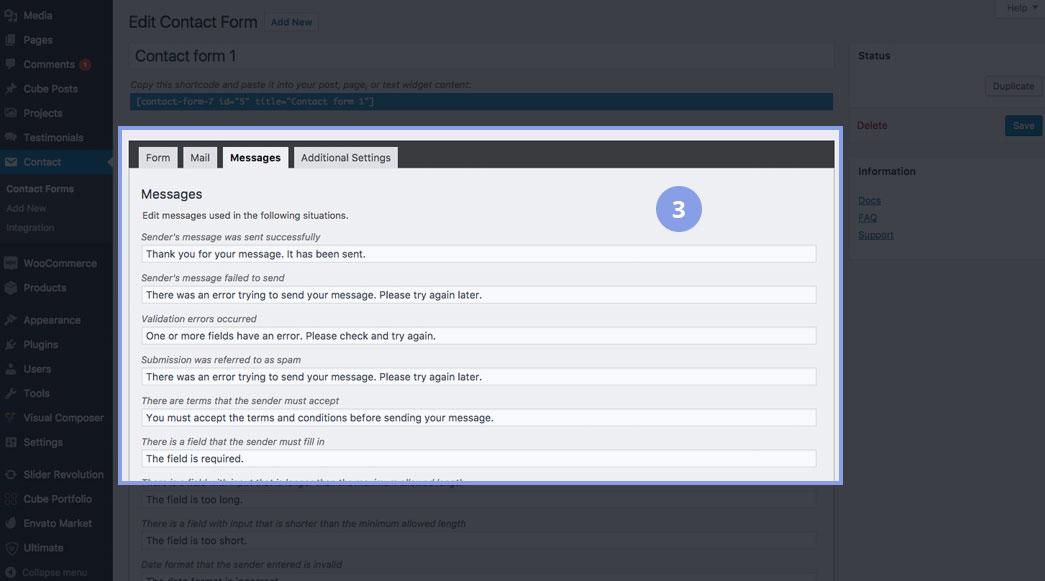Click the Slider Revolution icon
This screenshot has height=581, width=1045.
click(x=10, y=475)
